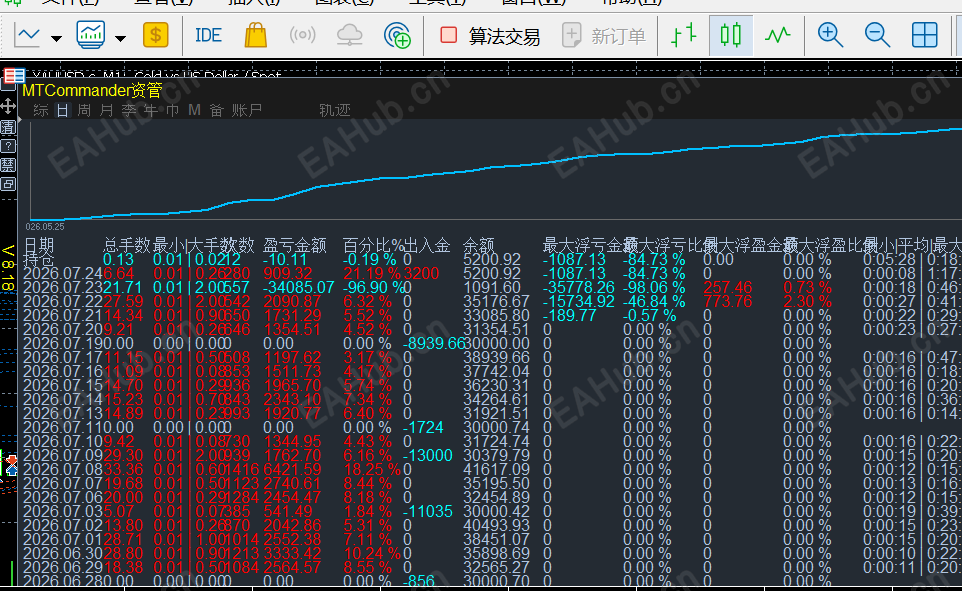Click the -34085.07 loss value
Image resolution: width=962 pixels, height=591 pixels.
coord(299,288)
